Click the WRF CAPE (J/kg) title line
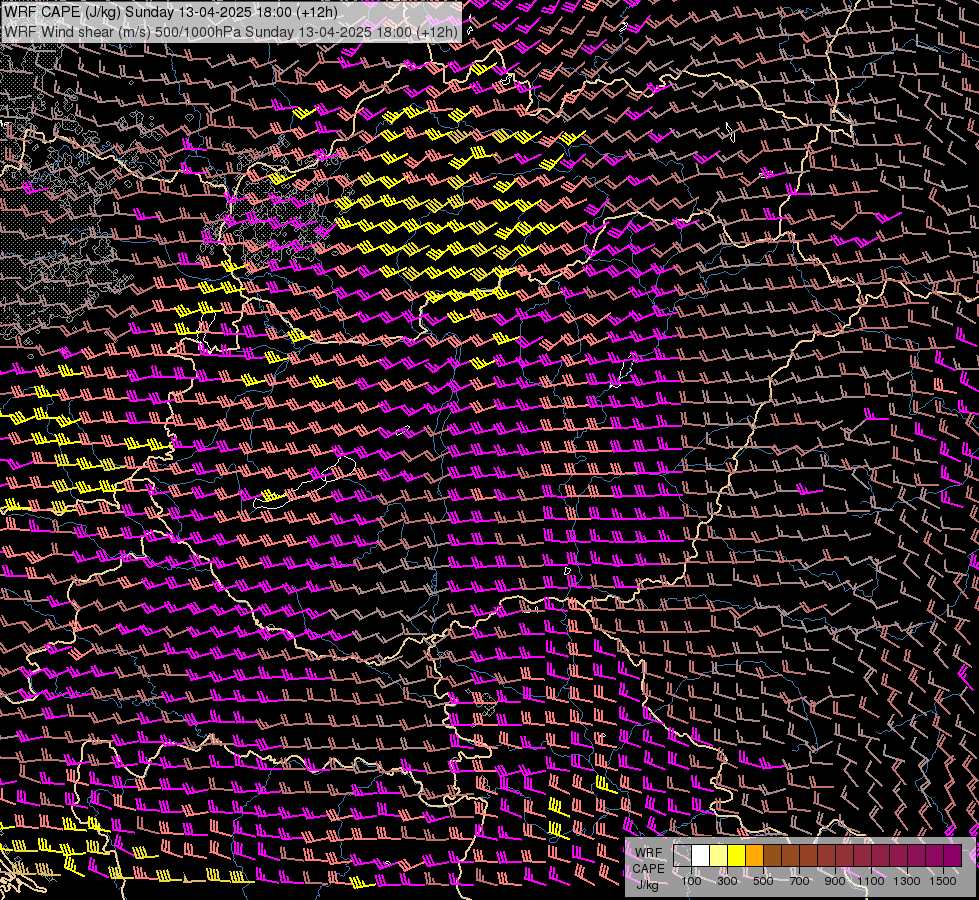This screenshot has width=979, height=900. (x=171, y=12)
